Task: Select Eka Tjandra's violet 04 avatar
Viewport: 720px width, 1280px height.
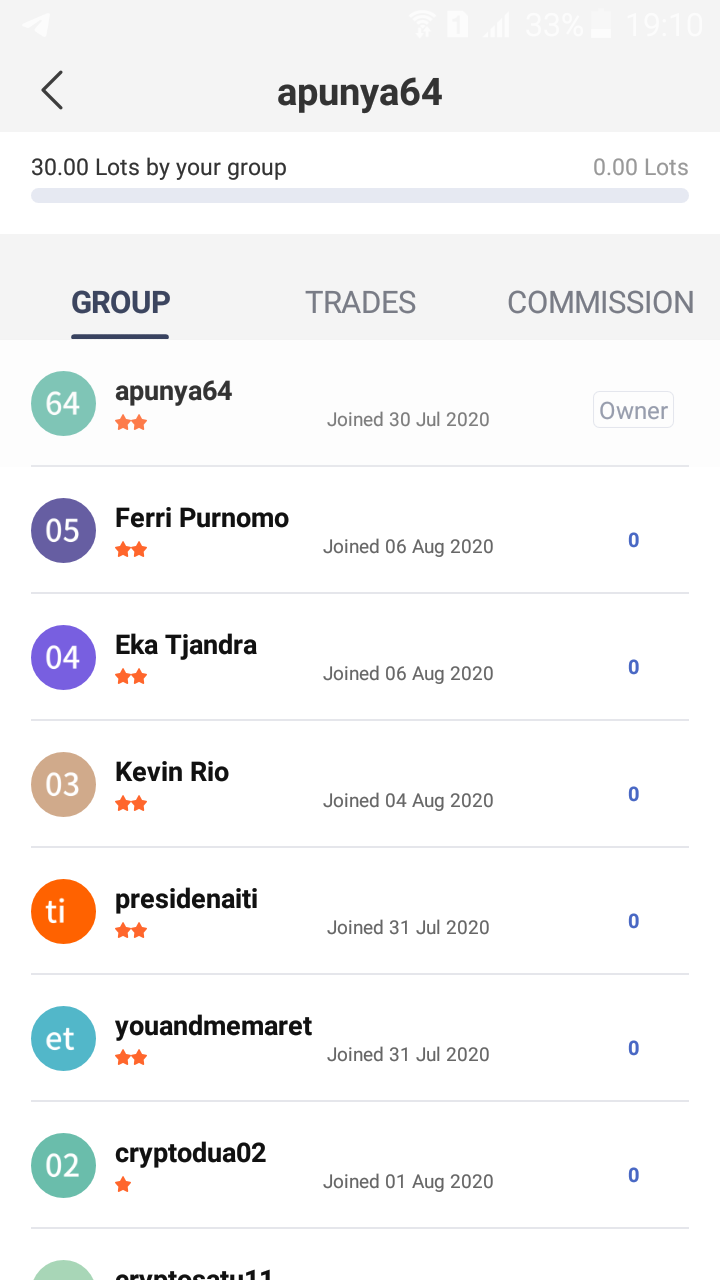Action: click(63, 657)
